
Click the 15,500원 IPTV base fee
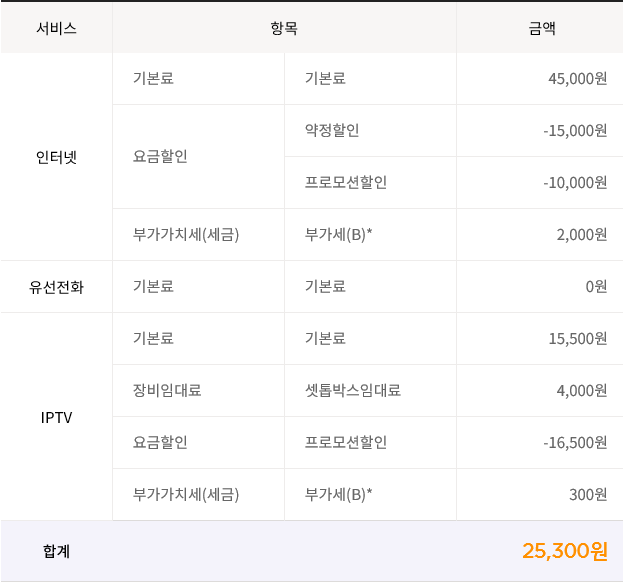(577, 339)
